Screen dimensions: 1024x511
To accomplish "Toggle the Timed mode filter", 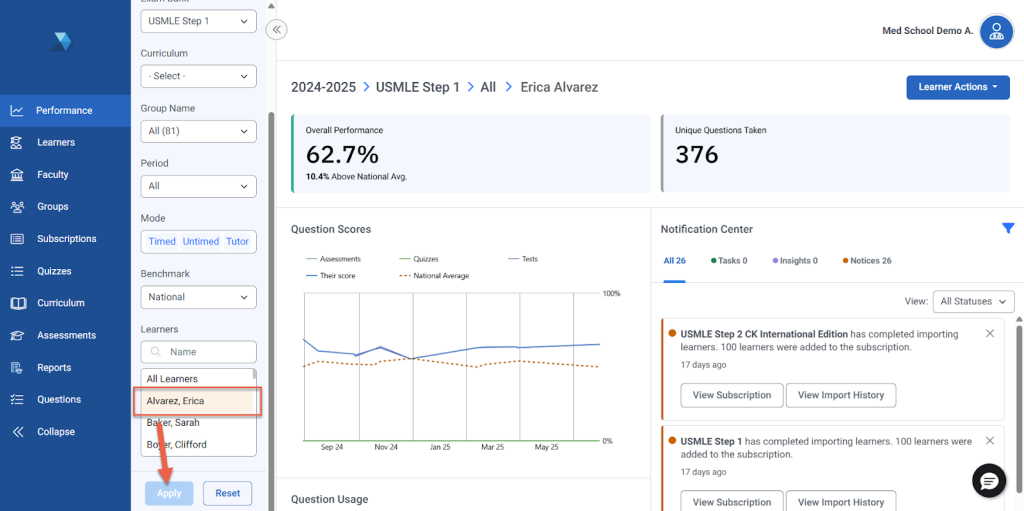I will click(x=162, y=241).
